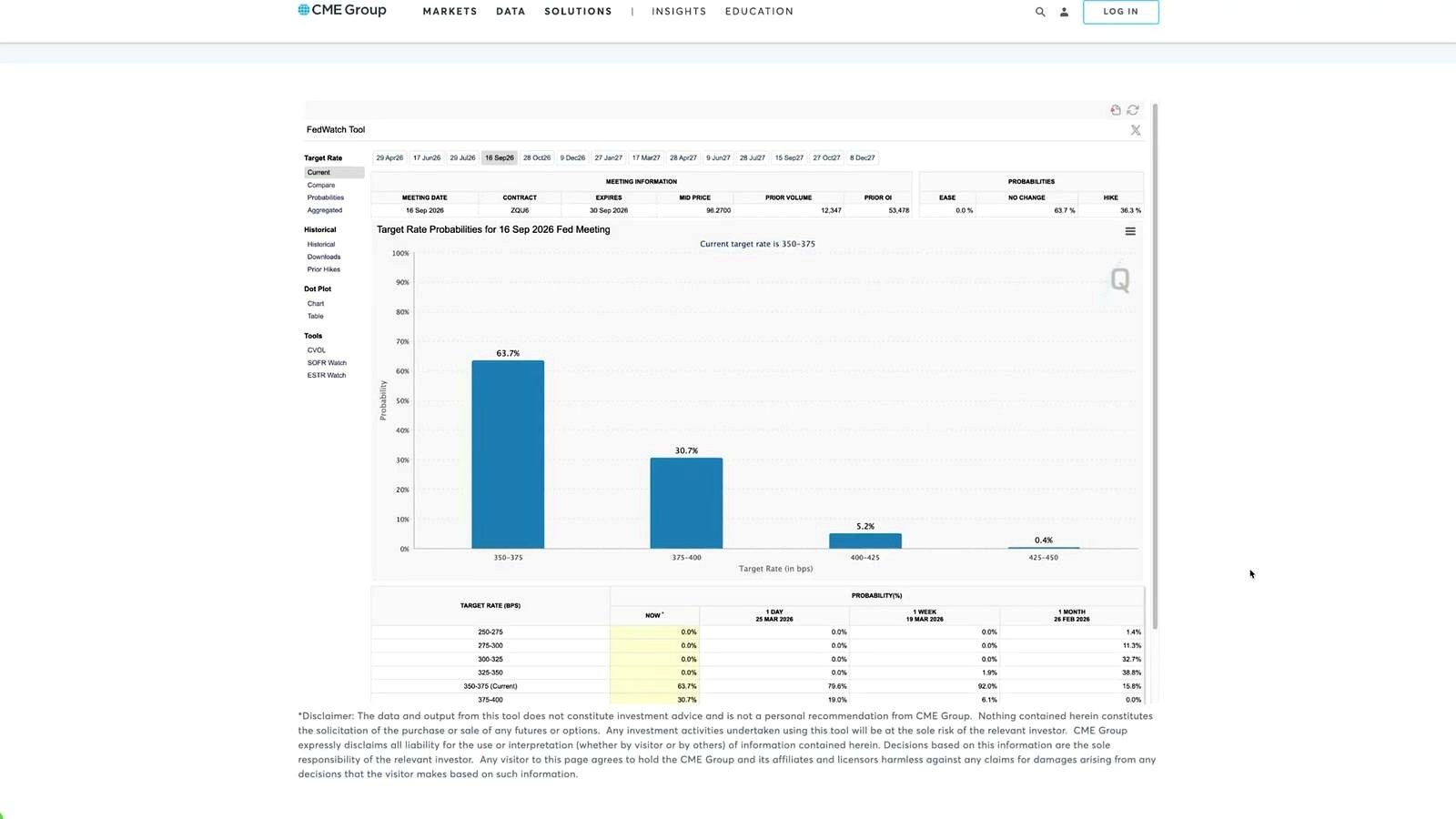Click the 350-375 (Current) rate row

[x=757, y=686]
